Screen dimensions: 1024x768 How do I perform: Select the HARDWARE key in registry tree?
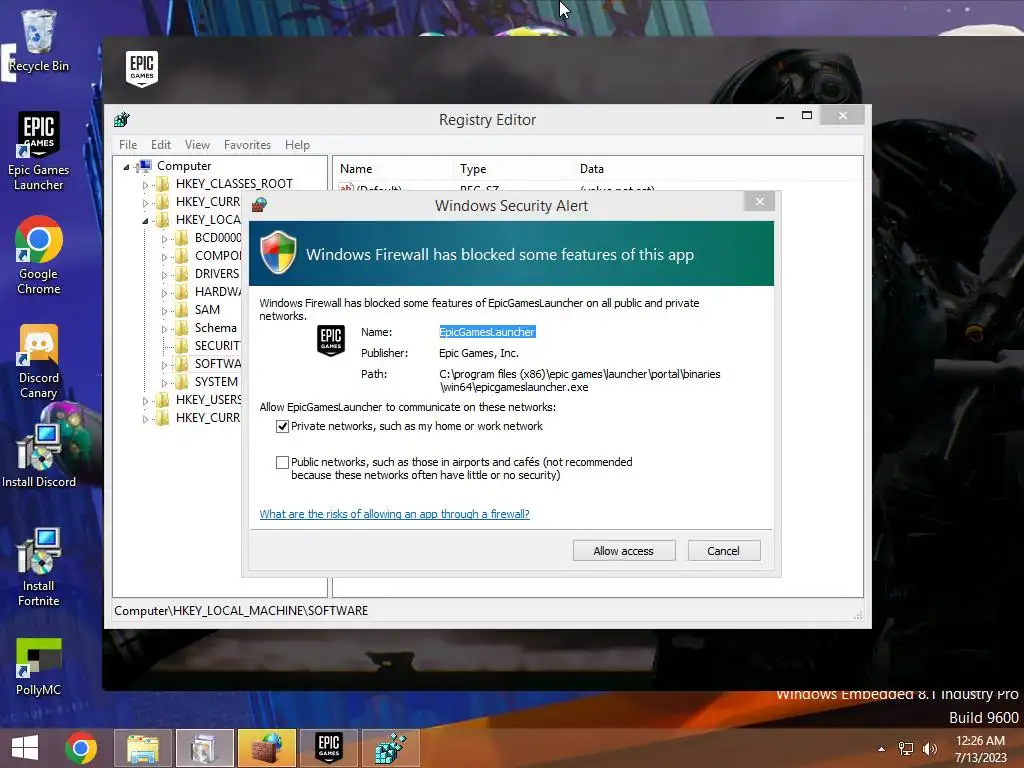point(217,291)
